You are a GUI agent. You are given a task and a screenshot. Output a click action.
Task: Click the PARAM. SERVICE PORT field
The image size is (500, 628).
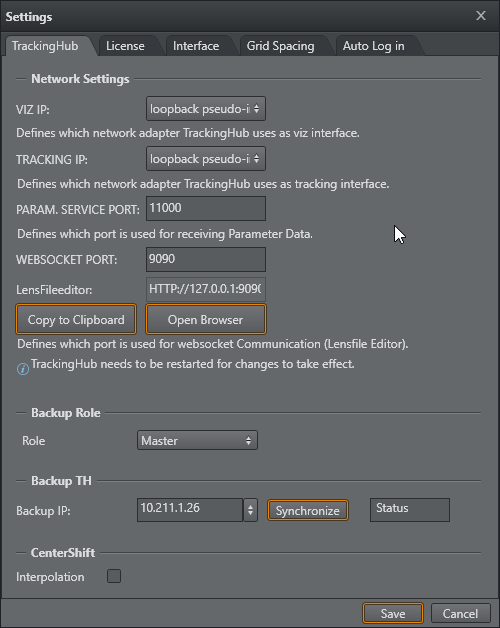[x=206, y=208]
